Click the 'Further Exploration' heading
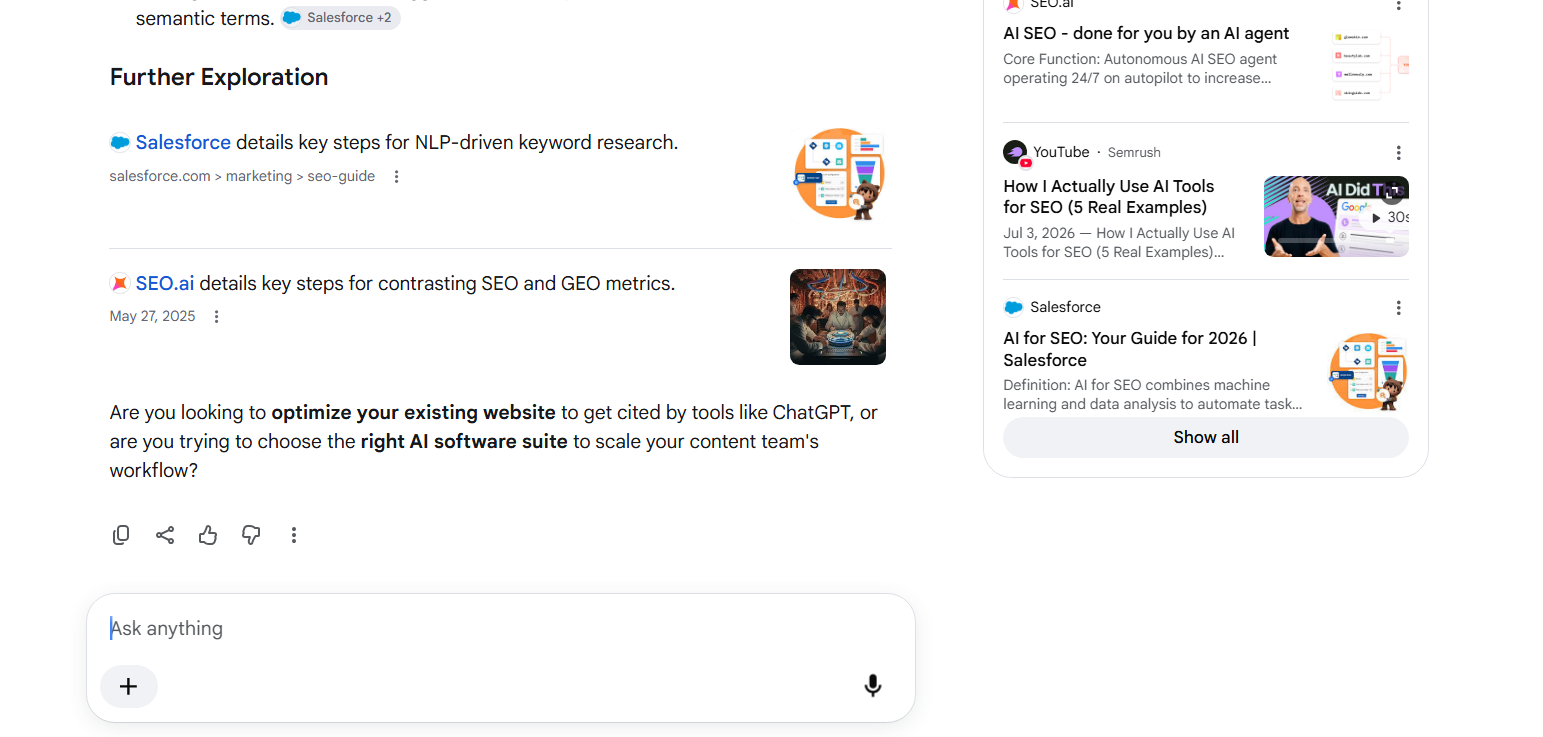 (219, 77)
